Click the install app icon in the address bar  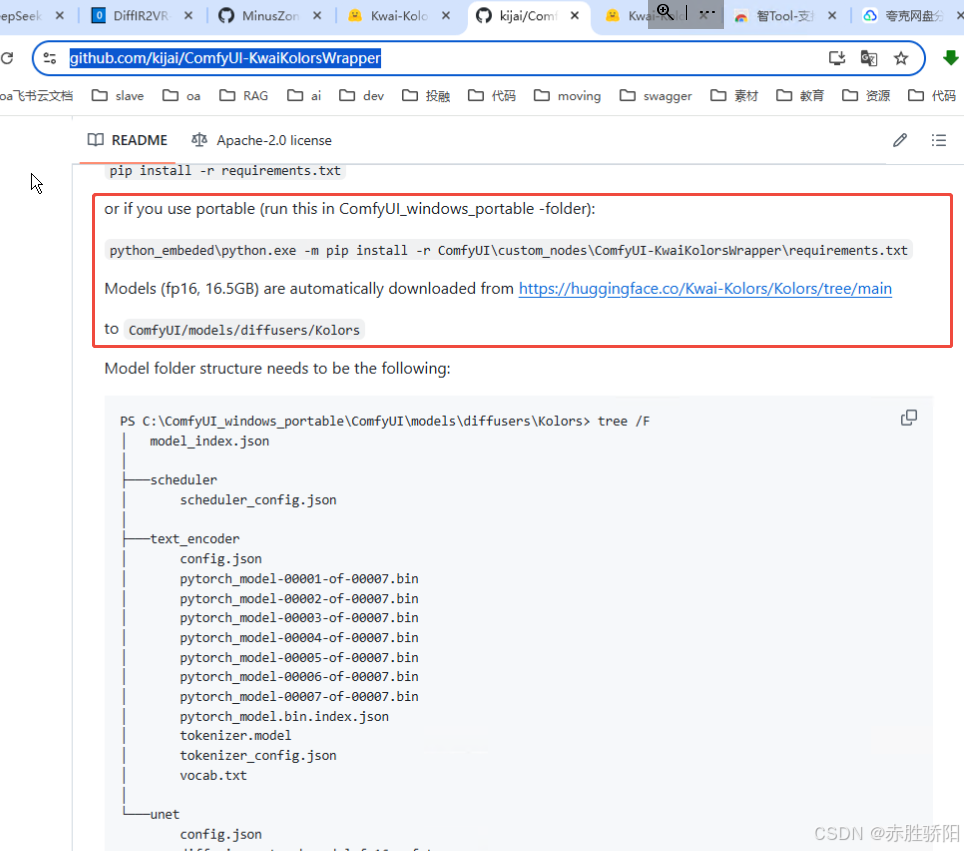pyautogui.click(x=837, y=58)
